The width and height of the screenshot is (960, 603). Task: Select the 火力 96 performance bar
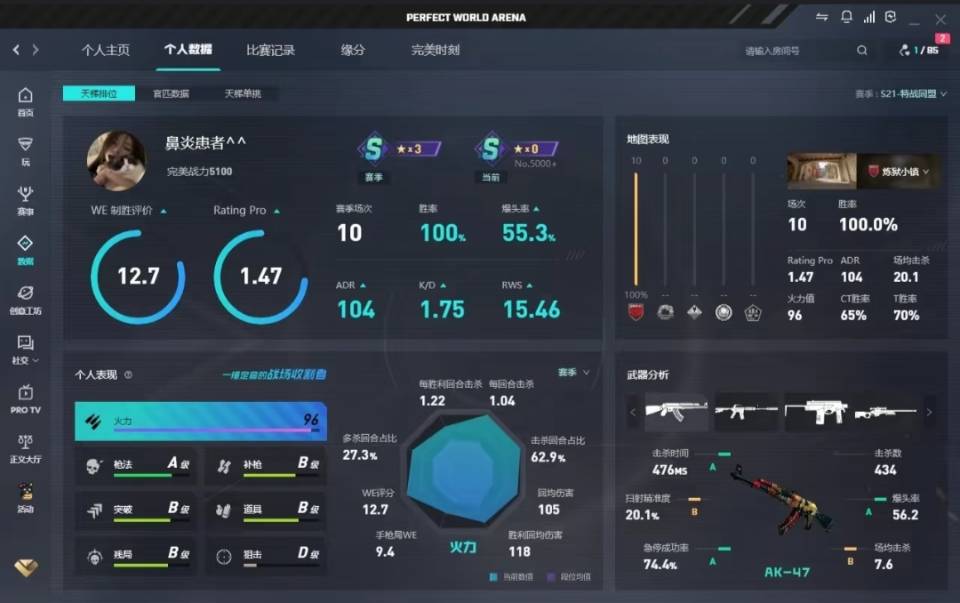coord(200,421)
